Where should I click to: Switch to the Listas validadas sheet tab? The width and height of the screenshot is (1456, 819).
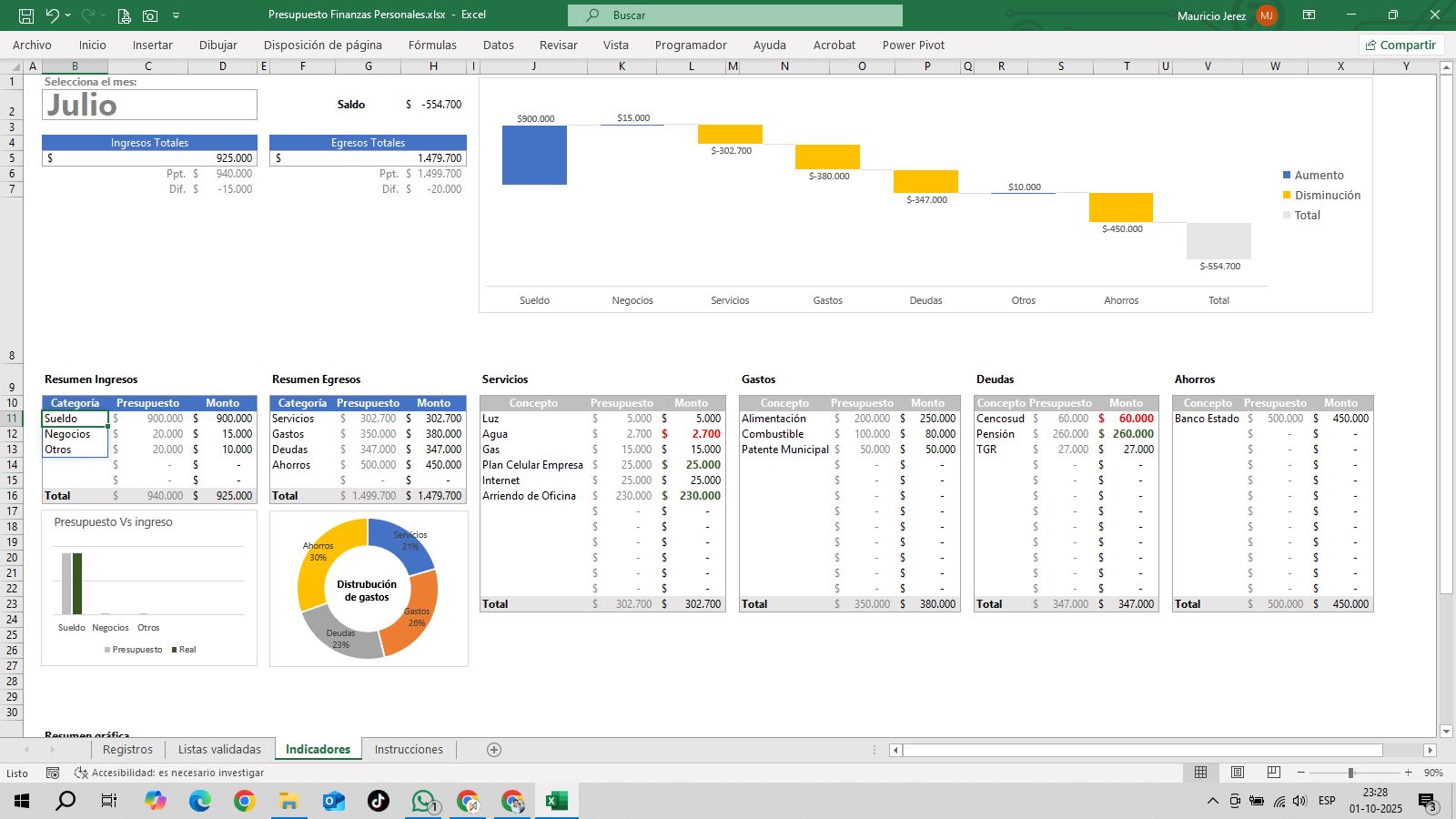click(x=219, y=750)
